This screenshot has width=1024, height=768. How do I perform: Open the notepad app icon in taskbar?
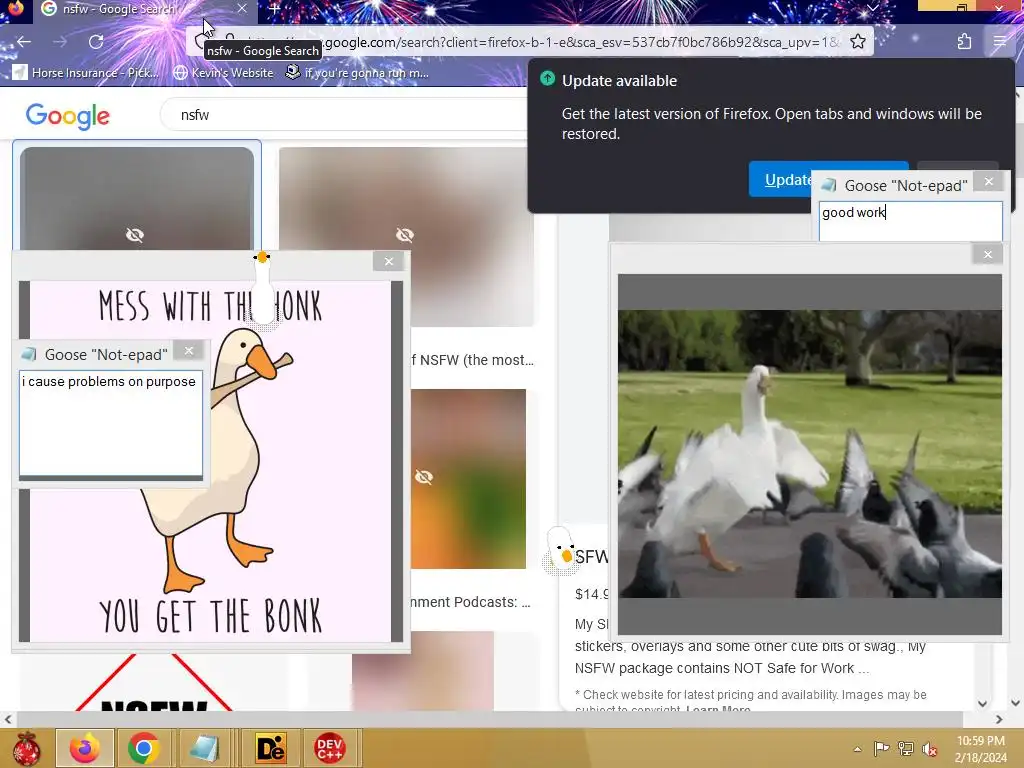[x=204, y=748]
